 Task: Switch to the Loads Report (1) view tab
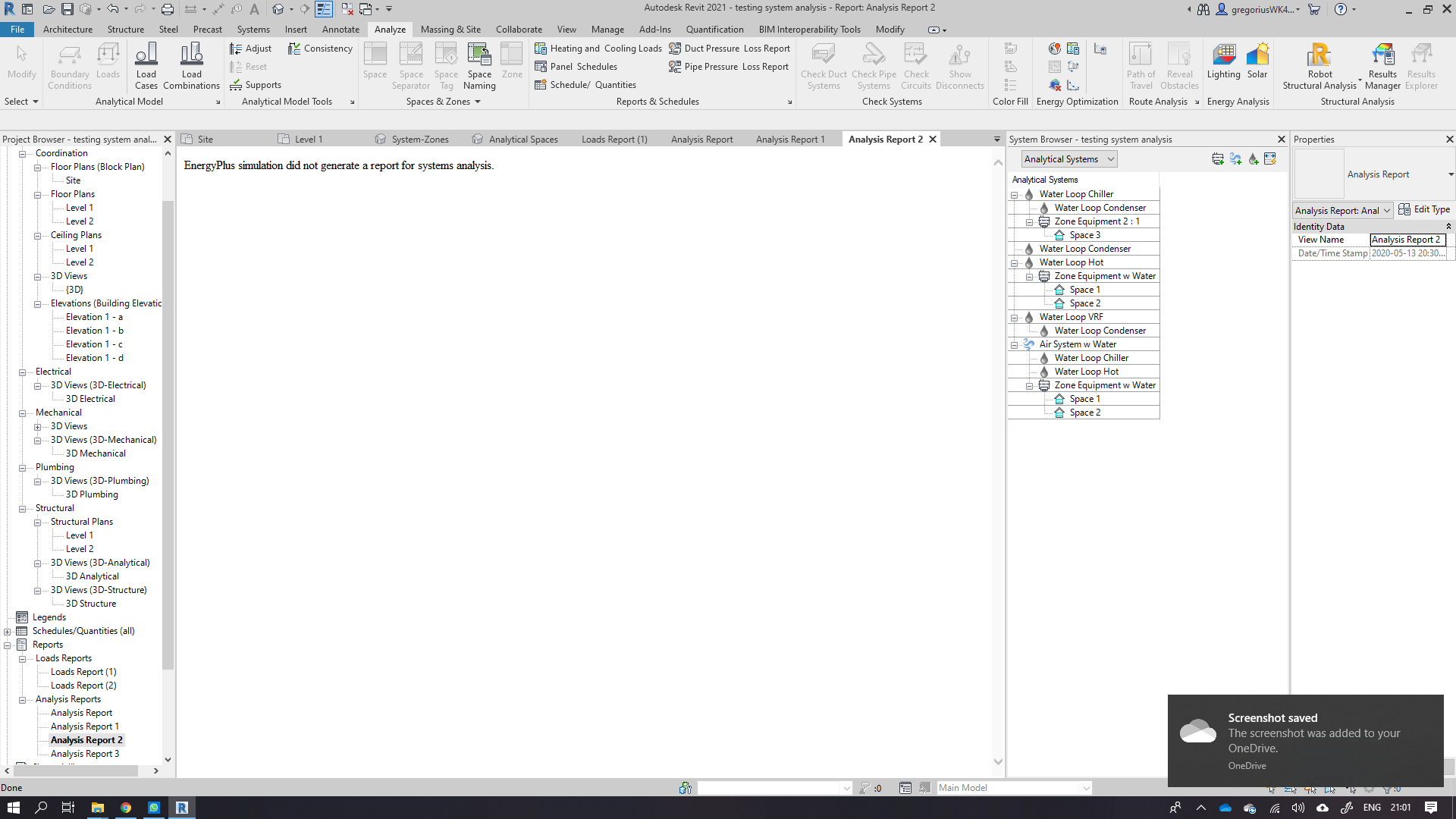(x=614, y=140)
